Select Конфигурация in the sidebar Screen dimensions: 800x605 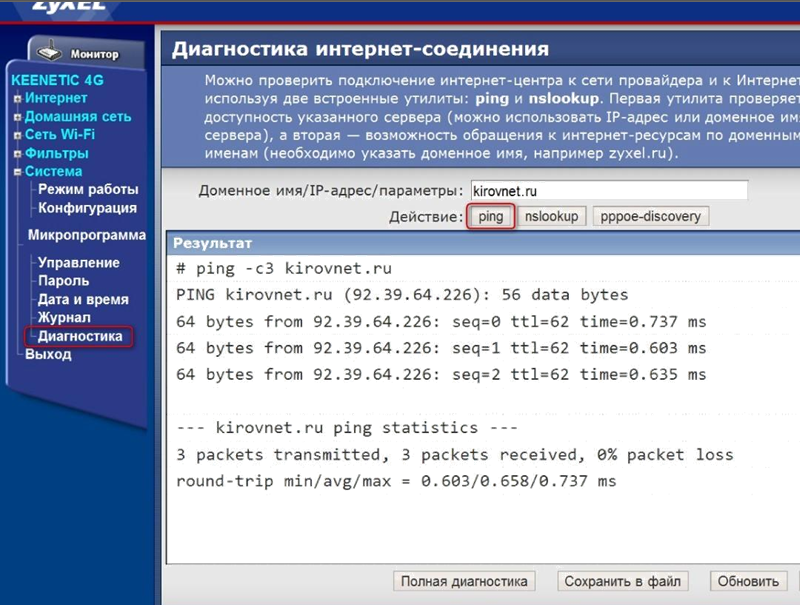point(87,208)
